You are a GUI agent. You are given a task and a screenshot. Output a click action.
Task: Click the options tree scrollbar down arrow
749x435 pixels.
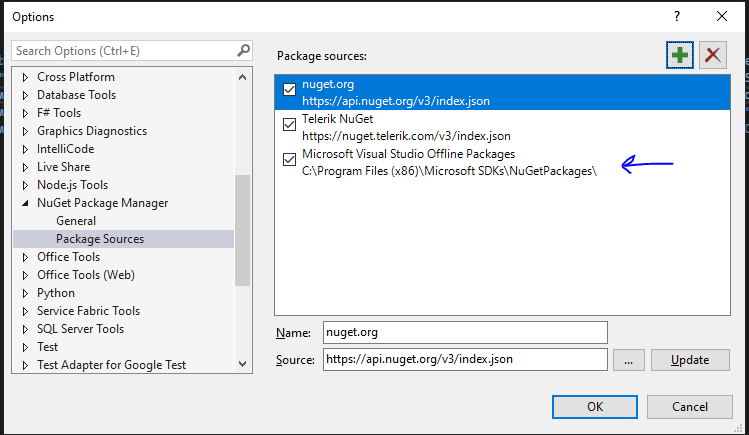(x=243, y=365)
